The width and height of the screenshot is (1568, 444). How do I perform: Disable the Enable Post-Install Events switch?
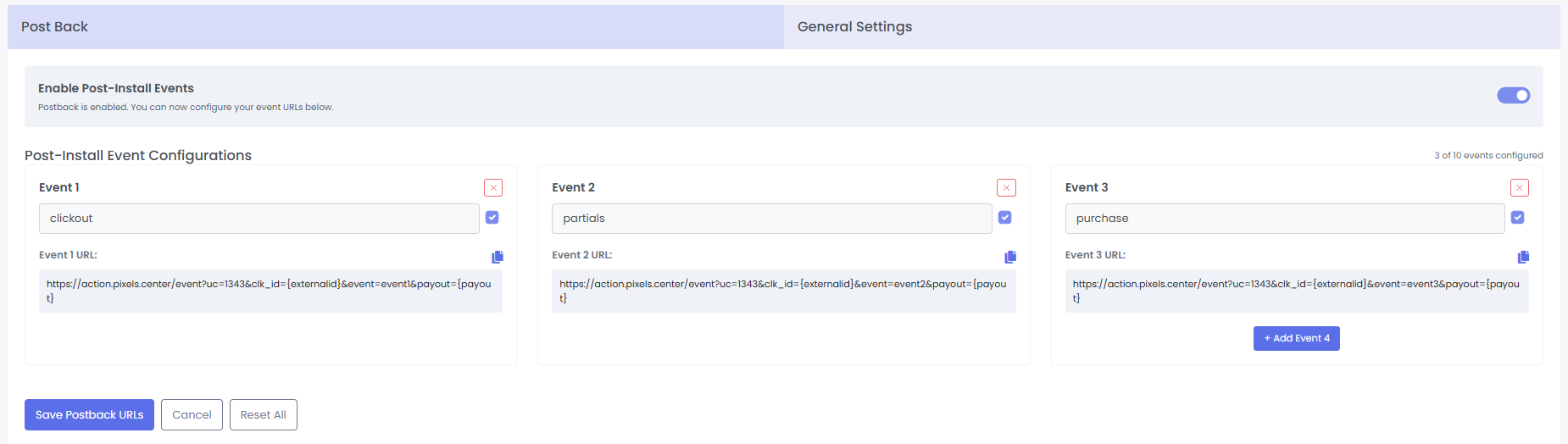(1513, 96)
